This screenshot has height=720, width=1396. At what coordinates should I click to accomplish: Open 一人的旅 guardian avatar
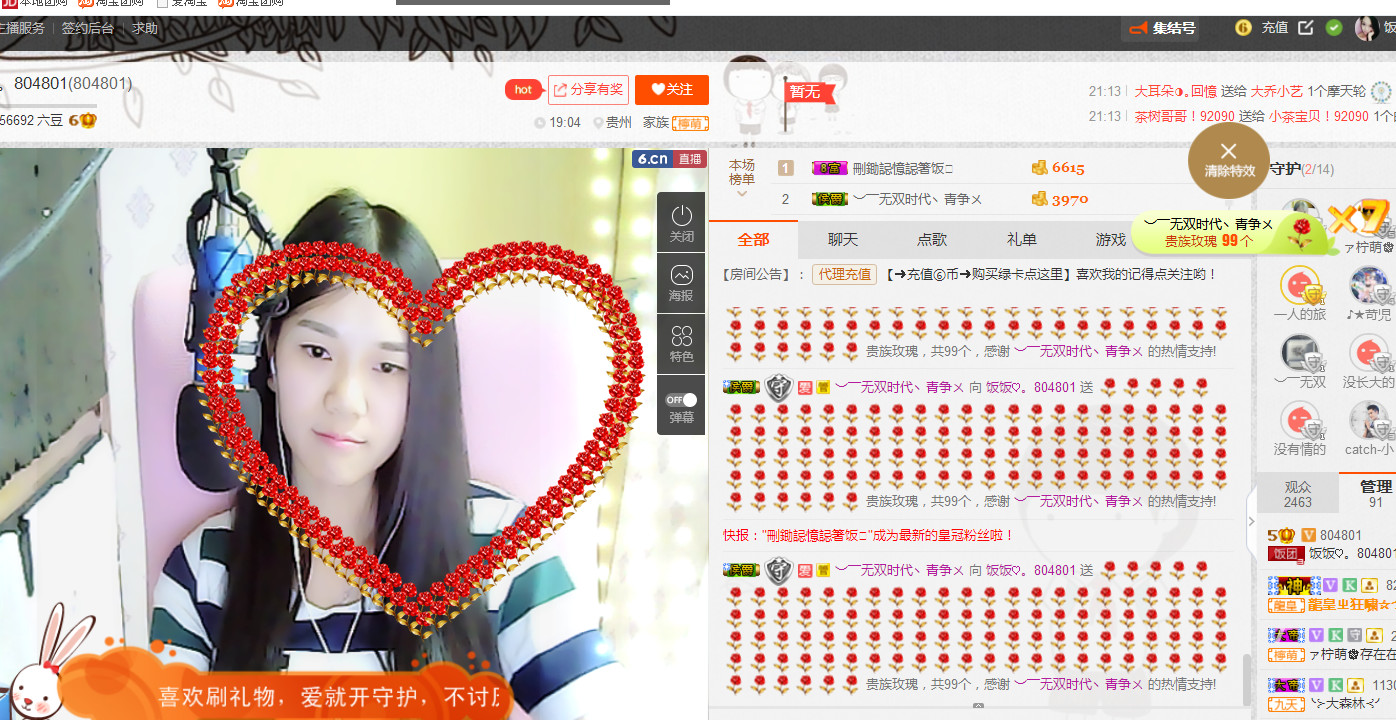click(x=1300, y=287)
